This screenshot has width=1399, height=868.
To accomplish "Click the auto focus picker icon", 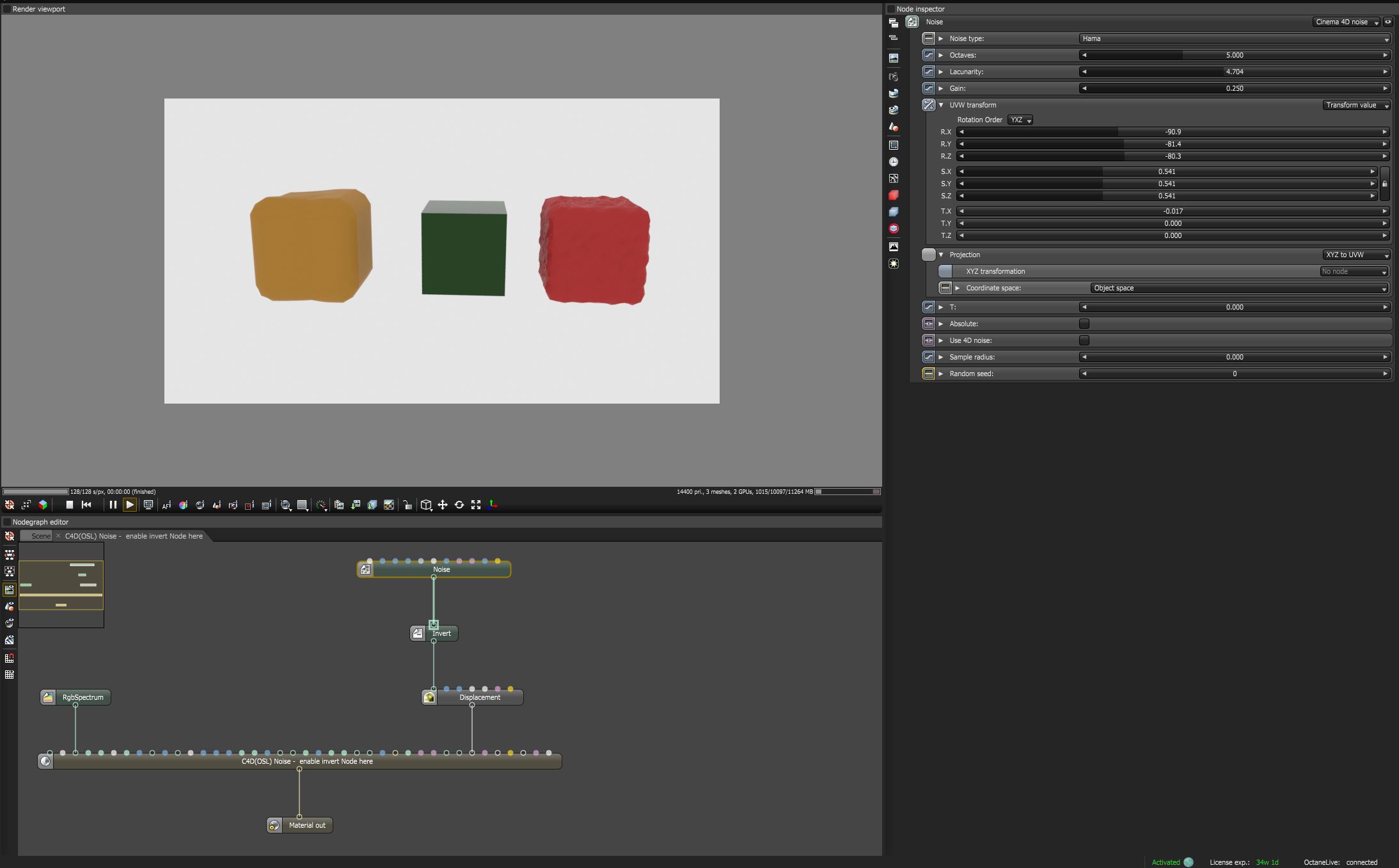I will pos(166,505).
